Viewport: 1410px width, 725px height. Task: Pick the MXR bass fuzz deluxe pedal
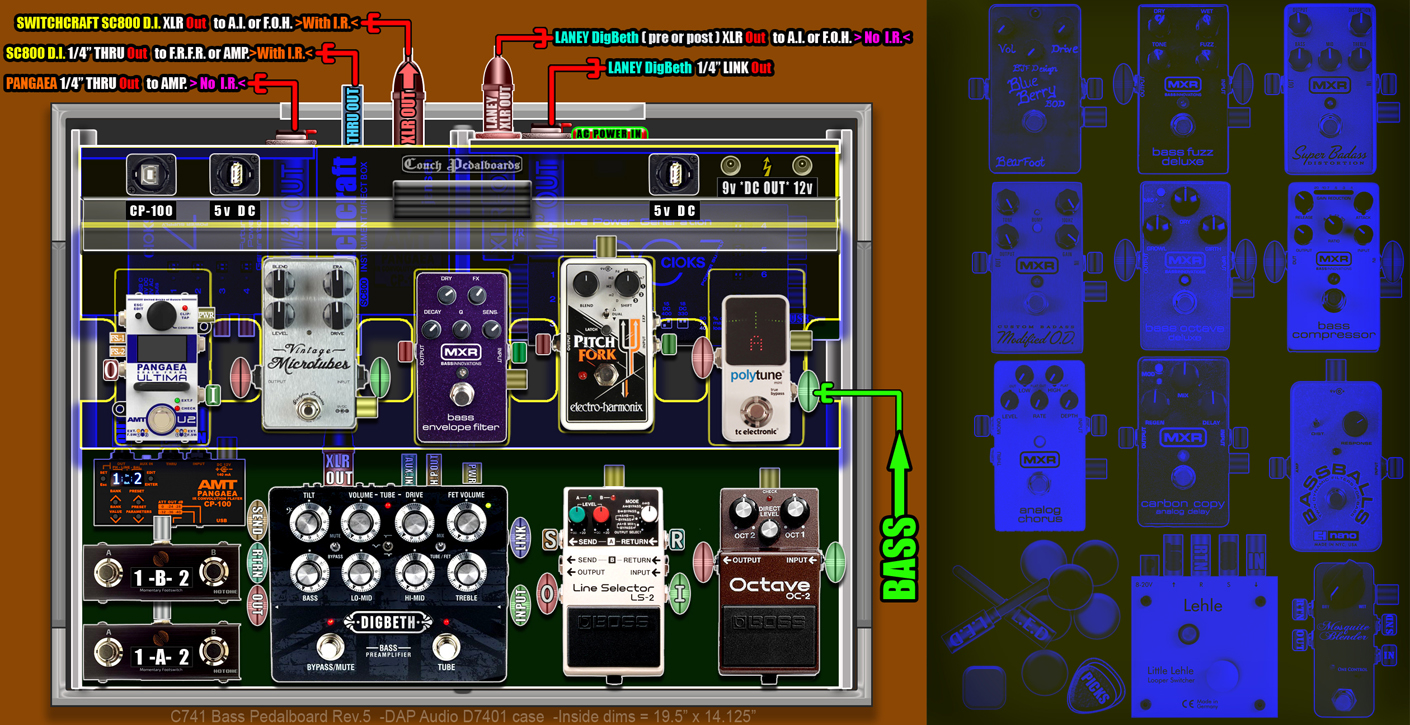pos(1183,88)
